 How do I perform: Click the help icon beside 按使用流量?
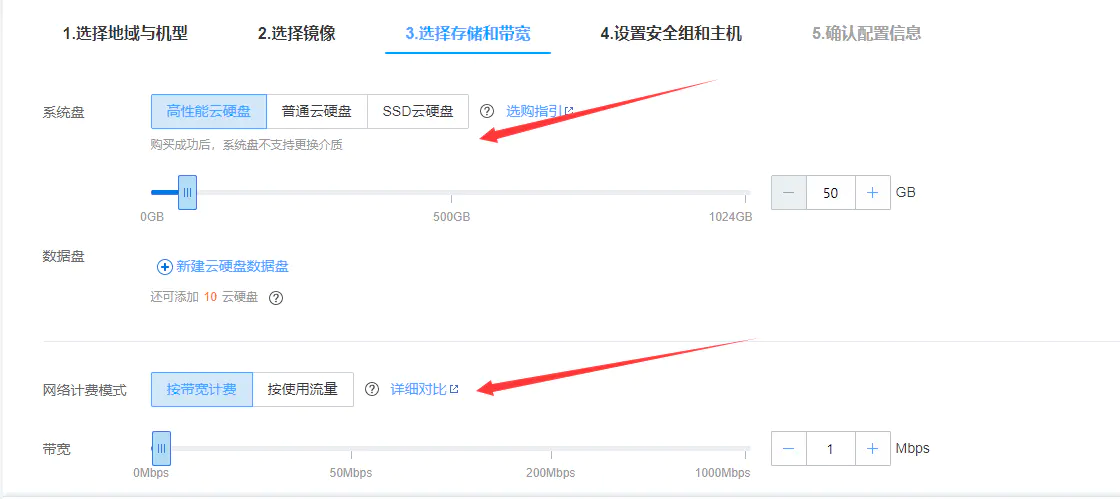pos(372,389)
